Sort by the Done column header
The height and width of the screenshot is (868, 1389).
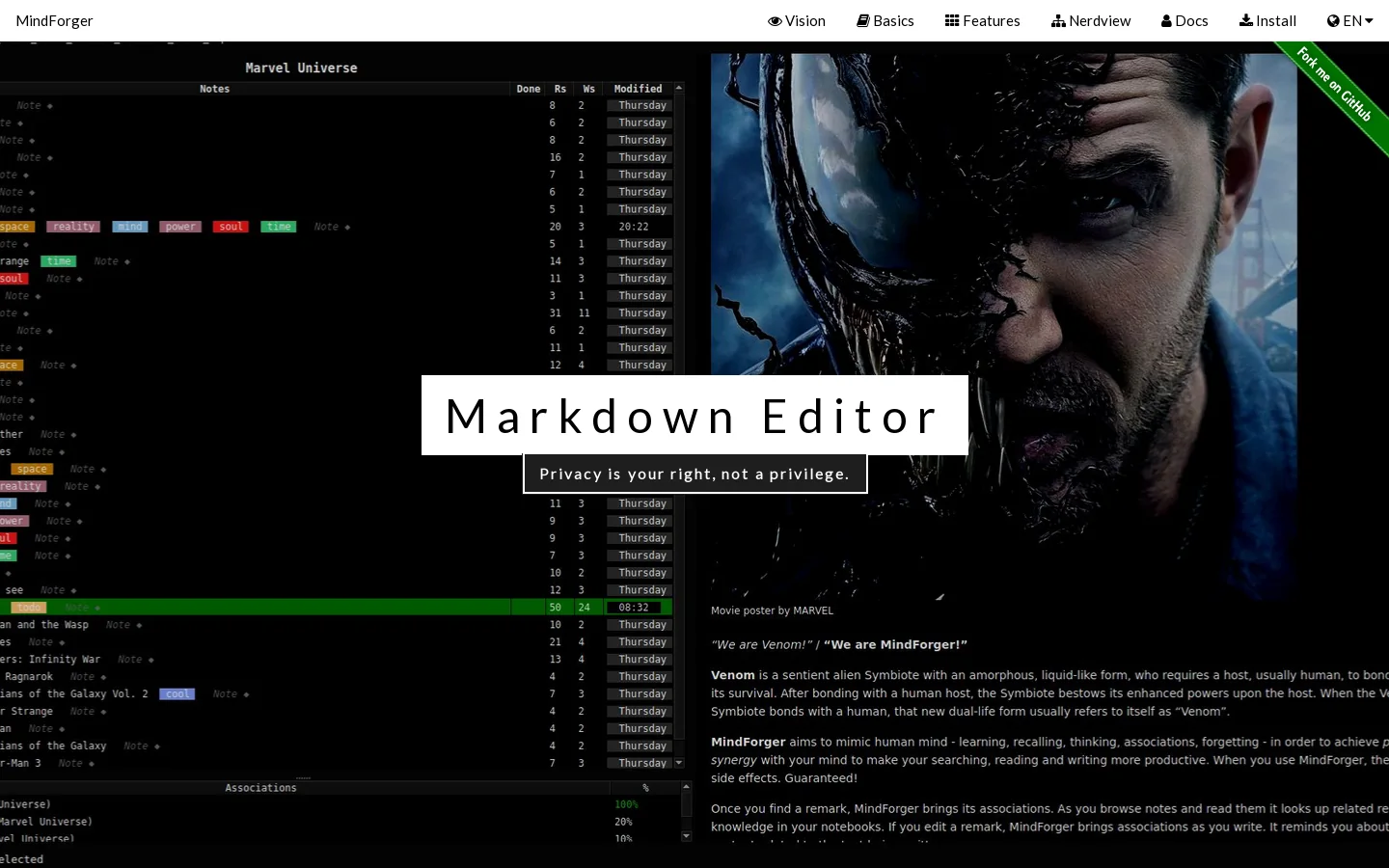528,89
